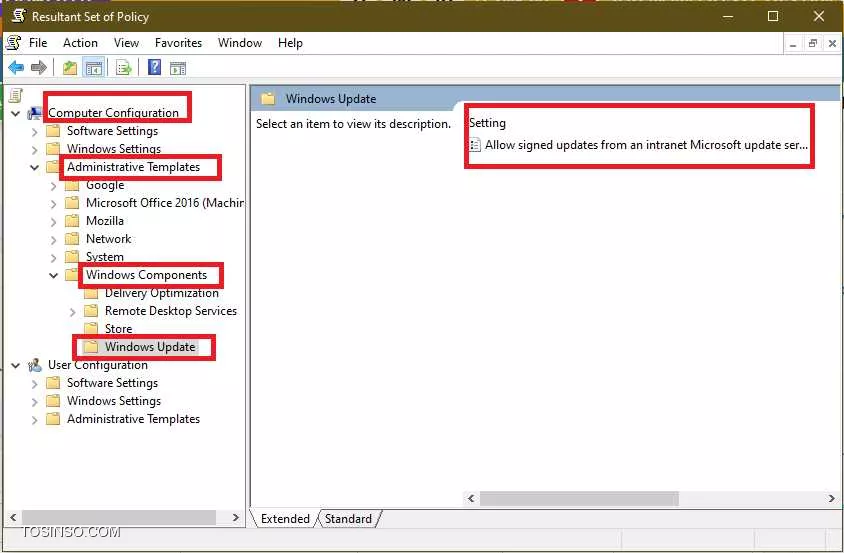Click the Store folder icon
This screenshot has height=553, width=844.
[x=91, y=328]
